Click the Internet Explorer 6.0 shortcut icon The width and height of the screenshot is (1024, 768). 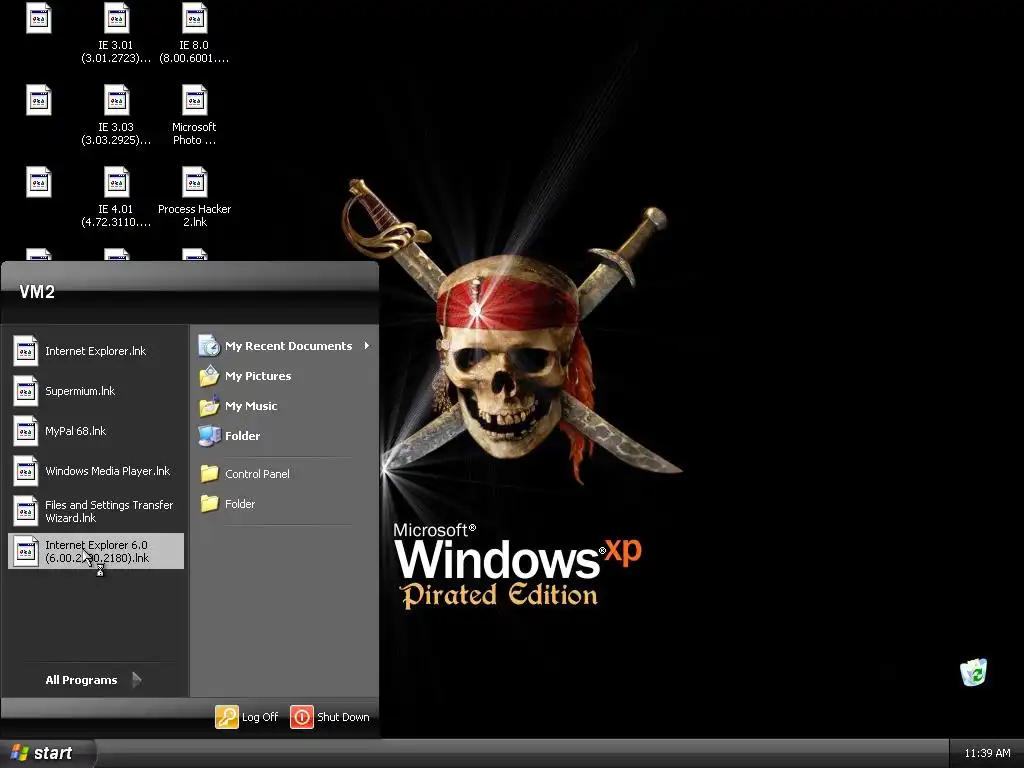click(26, 551)
